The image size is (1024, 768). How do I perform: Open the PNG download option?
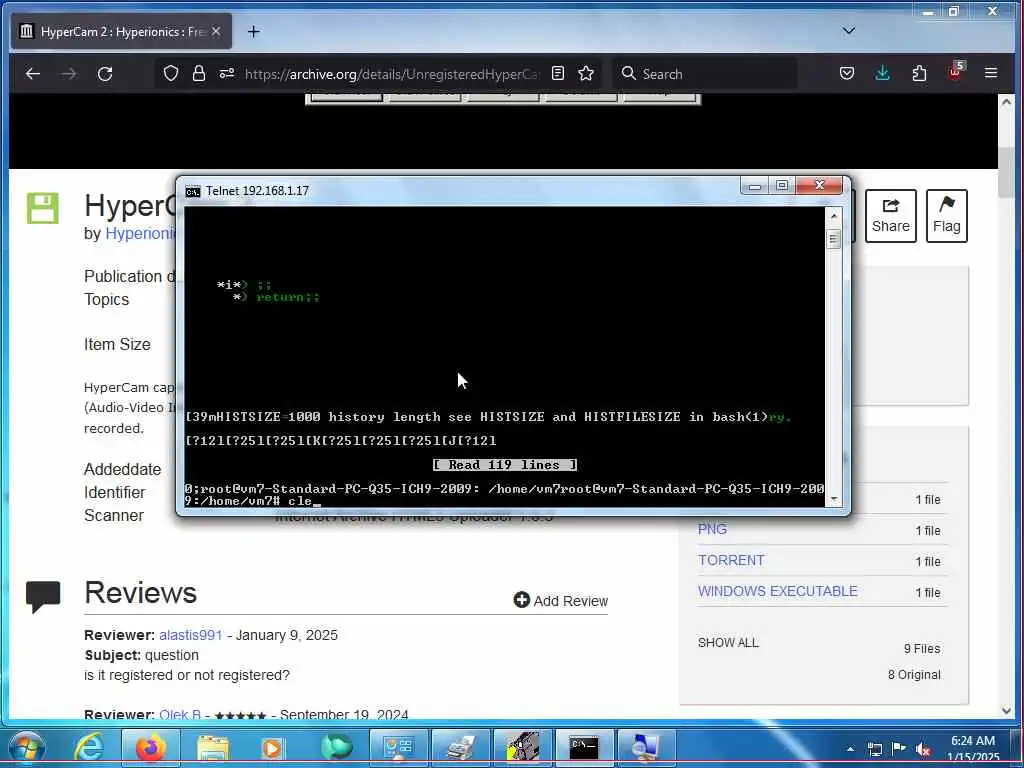[712, 529]
